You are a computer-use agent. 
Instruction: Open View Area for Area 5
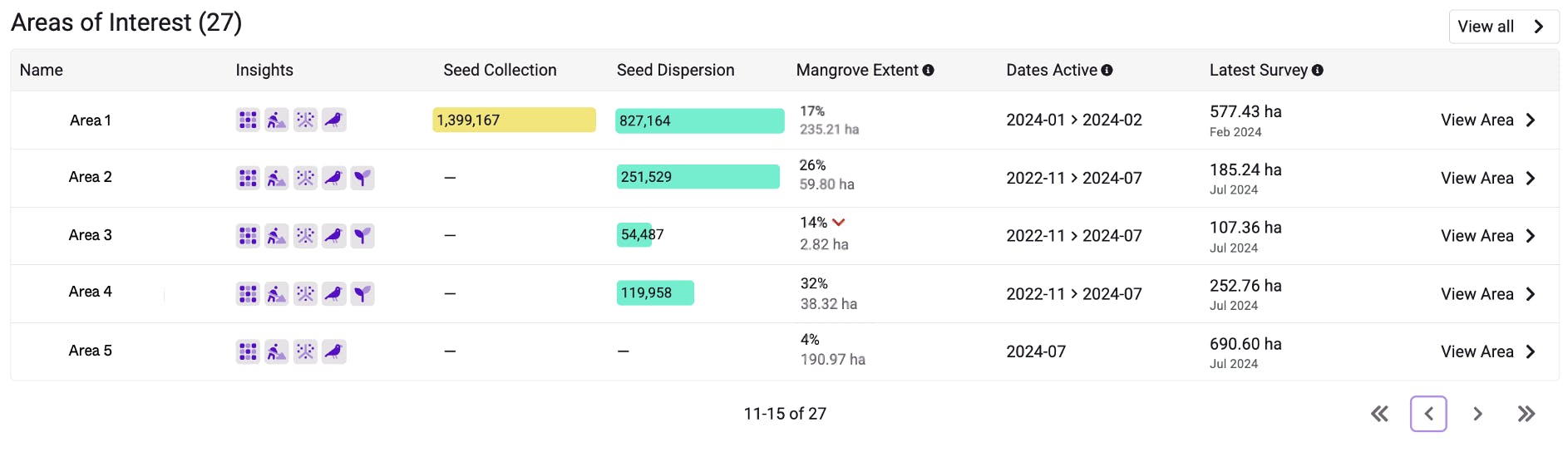[x=1487, y=351]
